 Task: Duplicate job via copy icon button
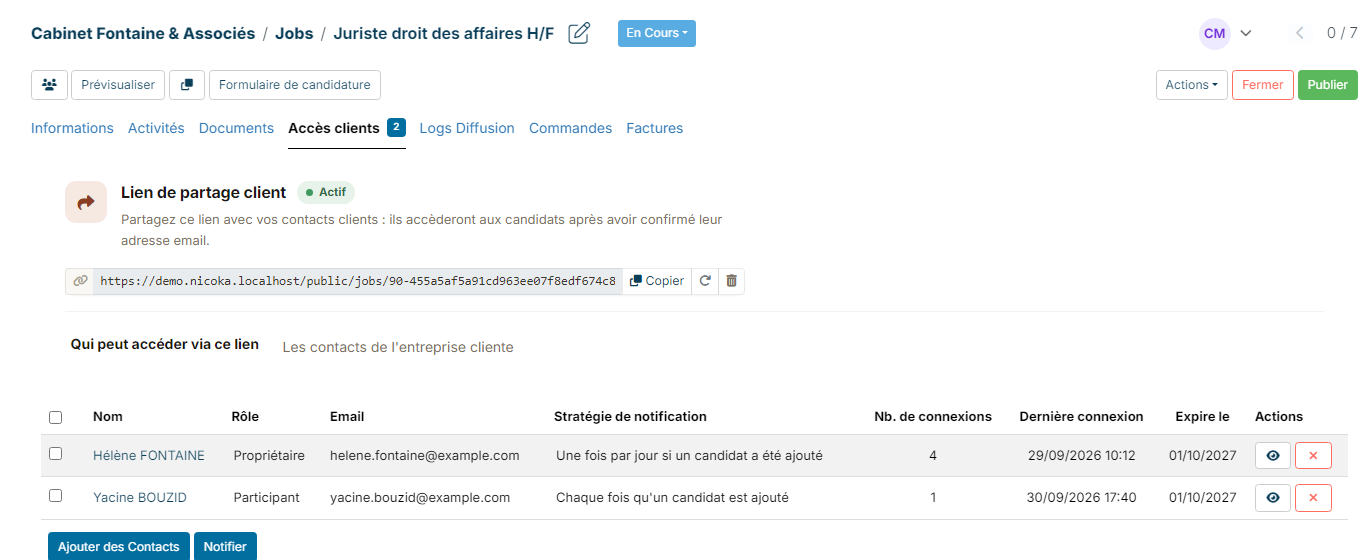pyautogui.click(x=187, y=85)
